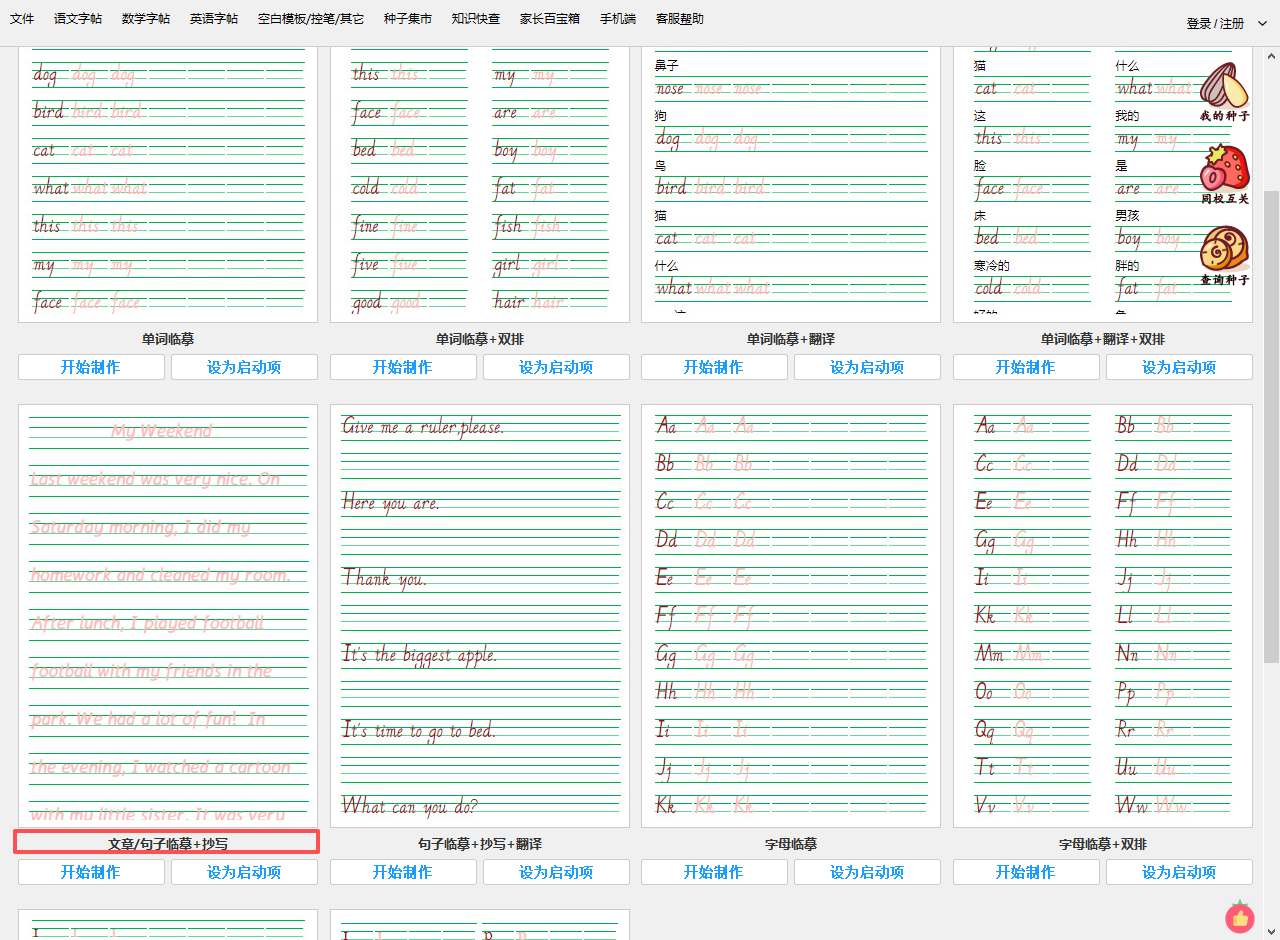Click 登录 / 注册 link
The height and width of the screenshot is (940, 1280).
(1215, 23)
